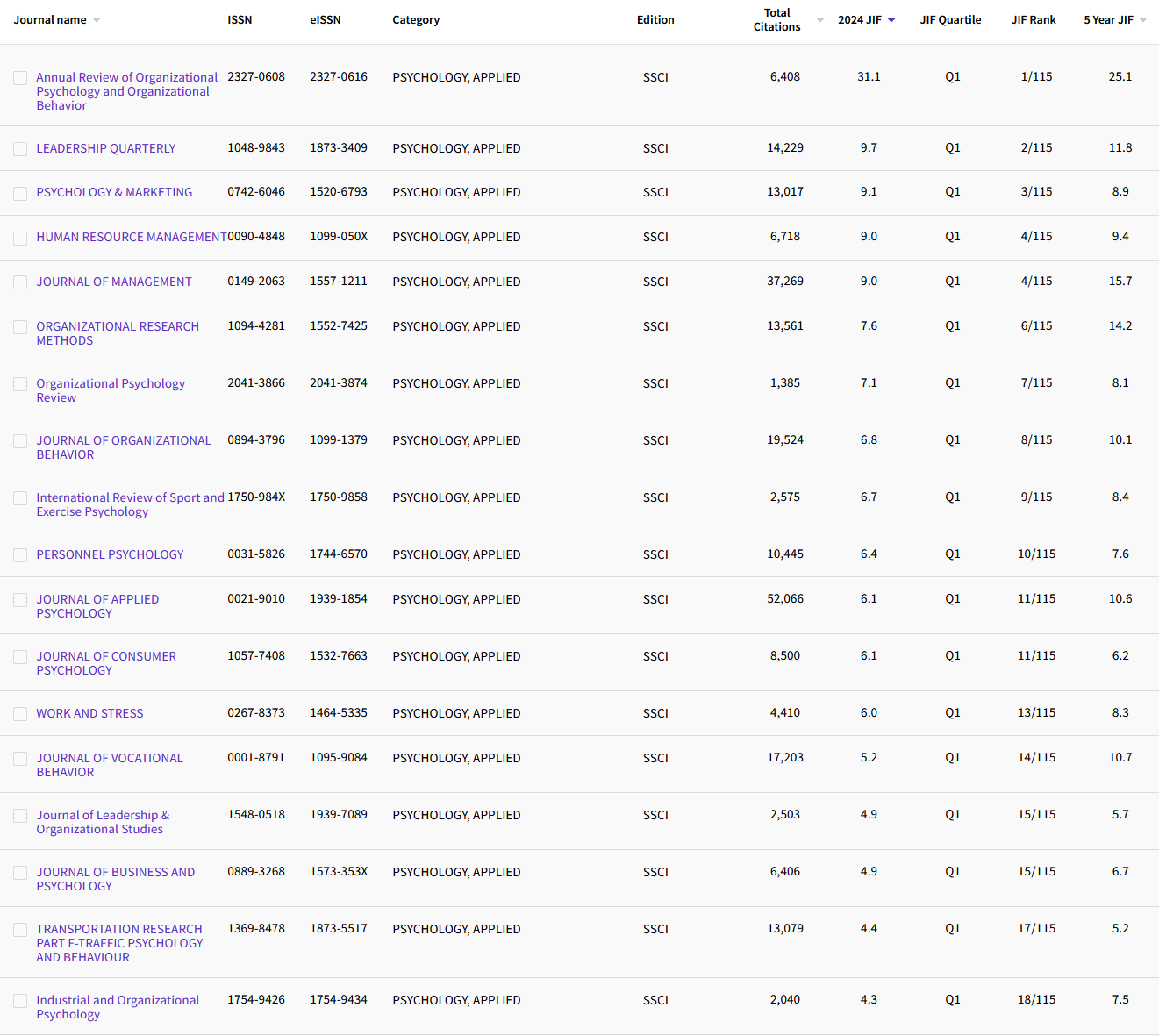Open International Review of Sport and Exercise Psychology

[x=130, y=504]
